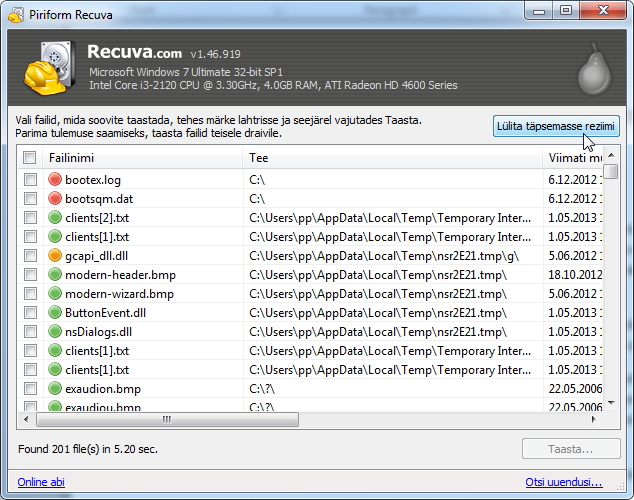Sort by the Failinimi column header

click(142, 158)
